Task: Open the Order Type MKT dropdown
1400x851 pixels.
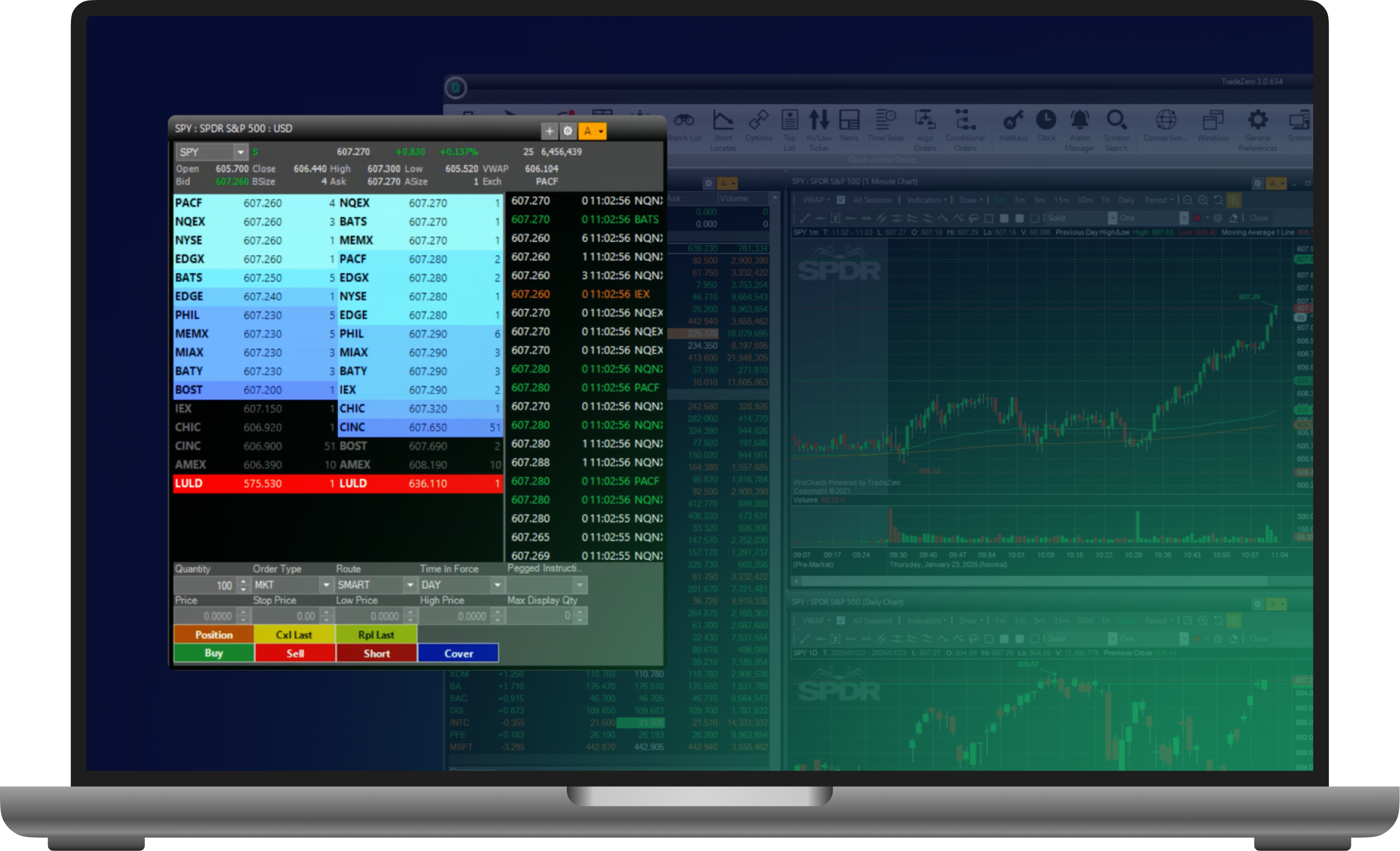Action: (326, 585)
